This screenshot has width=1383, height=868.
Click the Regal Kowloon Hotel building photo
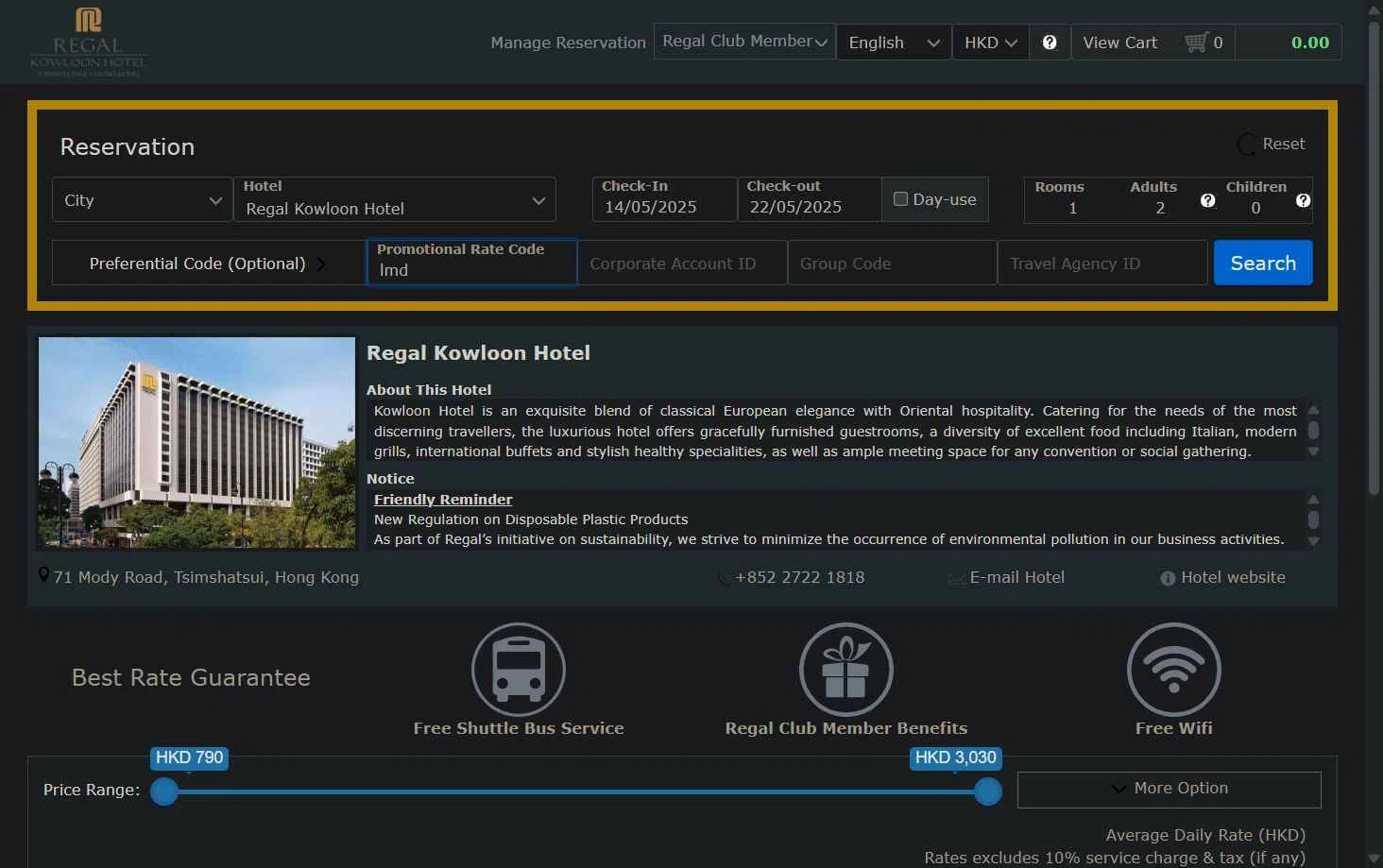(x=197, y=443)
